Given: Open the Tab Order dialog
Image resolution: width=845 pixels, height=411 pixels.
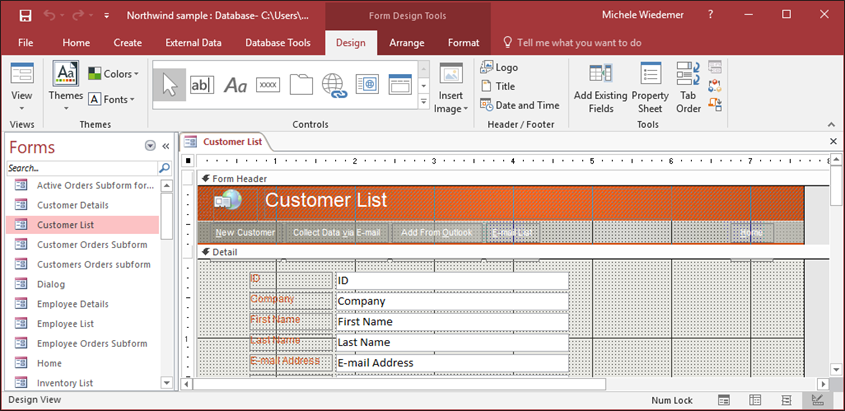Looking at the screenshot, I should tap(688, 89).
